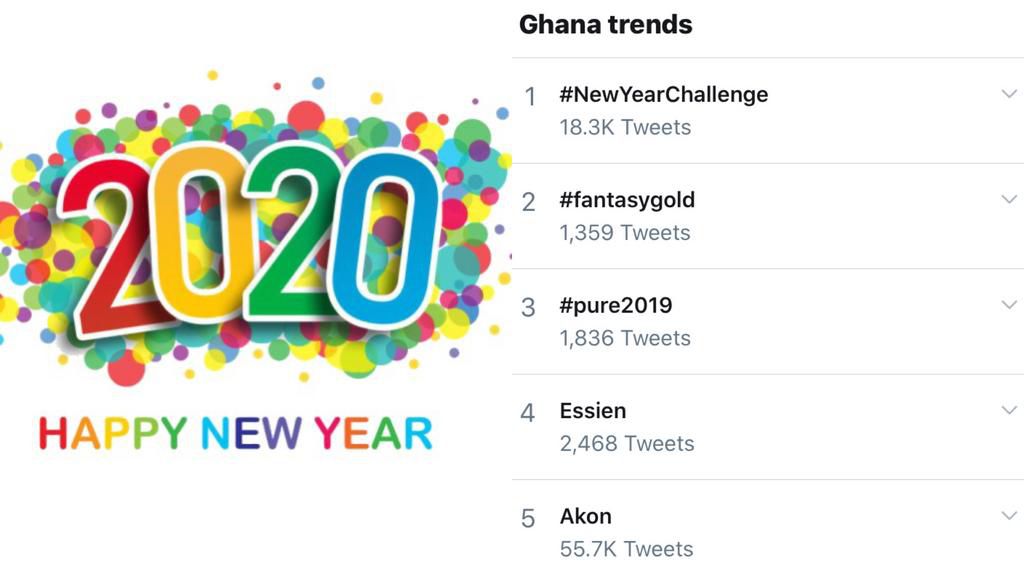Click the 55.7K Tweets count label
The width and height of the screenshot is (1024, 576).
626,549
